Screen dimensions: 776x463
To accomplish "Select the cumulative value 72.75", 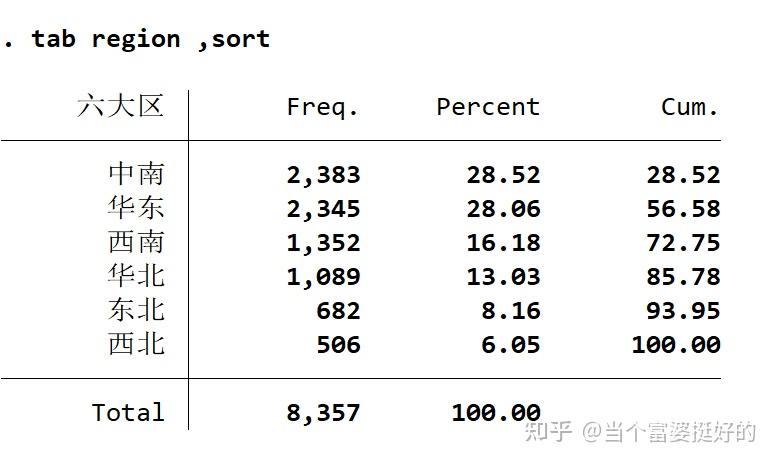I will [x=683, y=243].
